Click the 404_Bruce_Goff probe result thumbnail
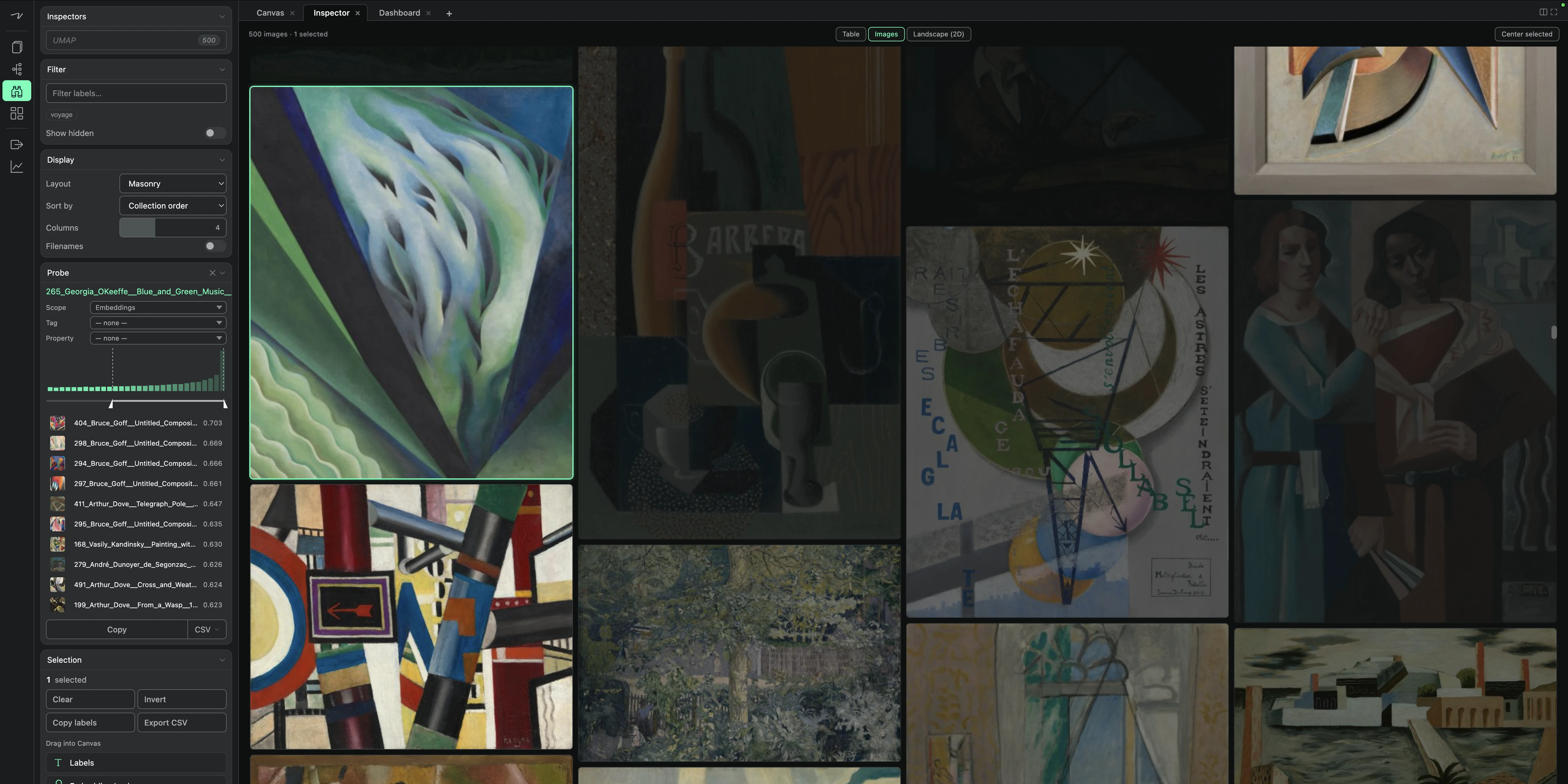This screenshot has width=1568, height=784. coord(57,423)
